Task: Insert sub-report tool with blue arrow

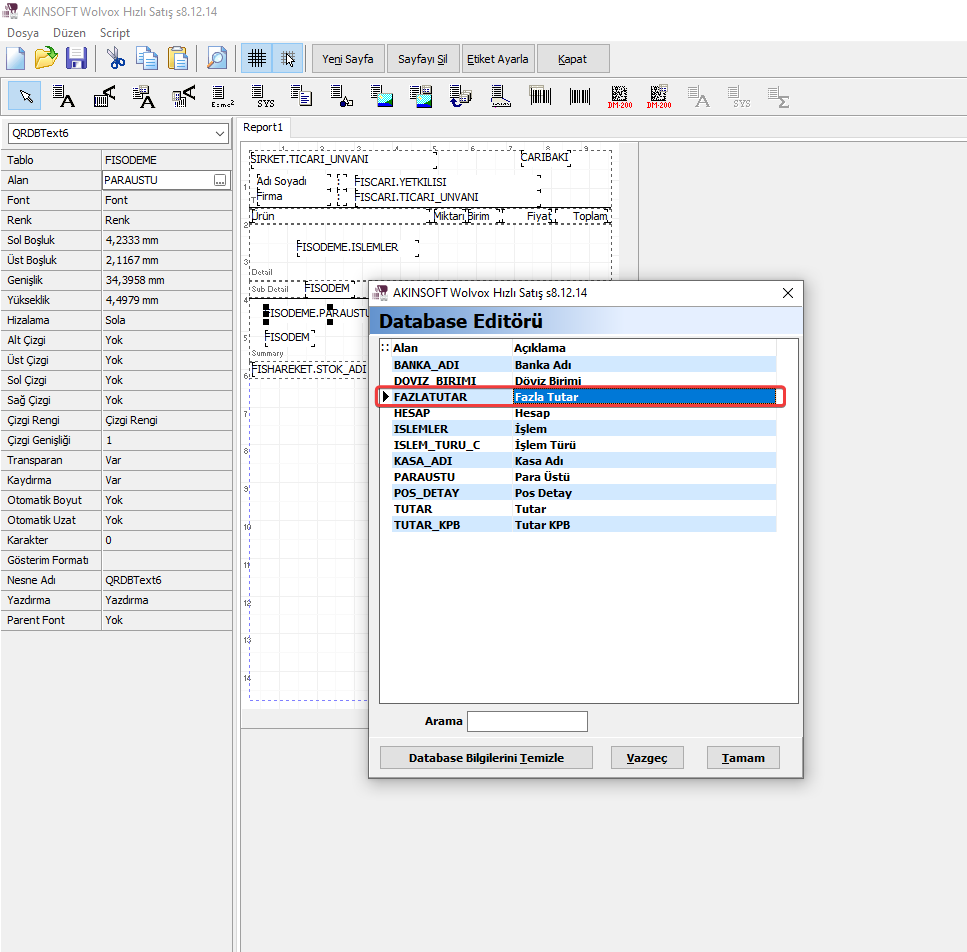Action: [460, 96]
